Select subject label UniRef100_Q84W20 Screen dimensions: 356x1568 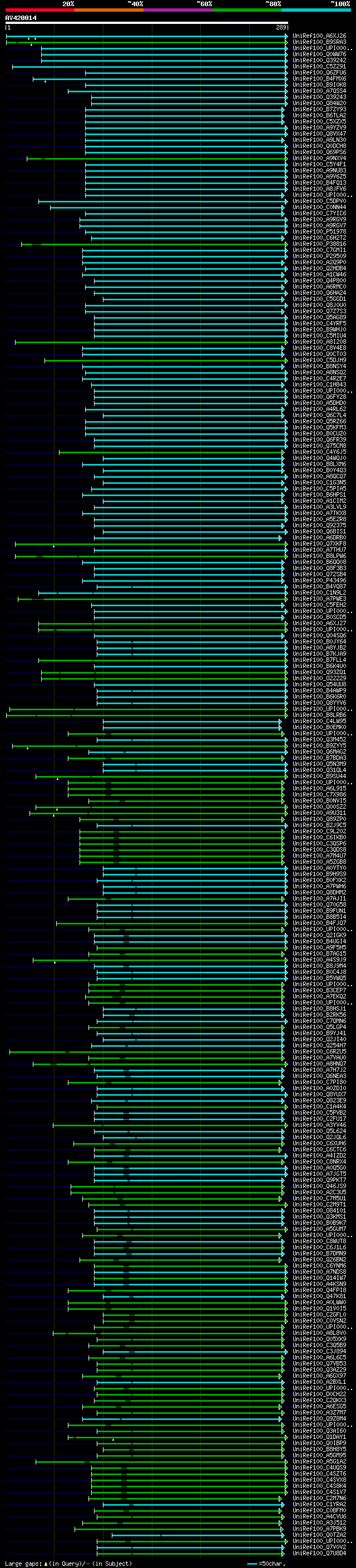point(319,103)
